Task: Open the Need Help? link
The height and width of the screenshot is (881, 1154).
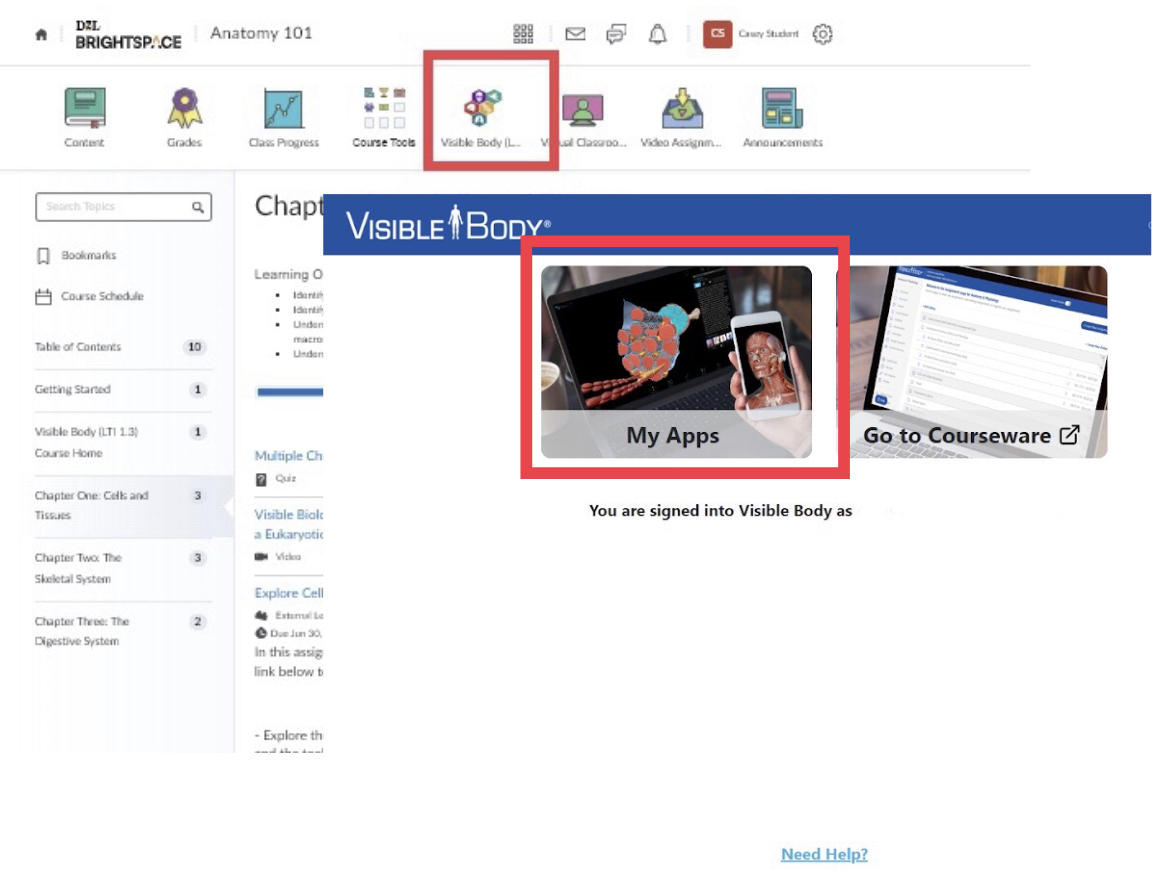Action: click(x=824, y=854)
